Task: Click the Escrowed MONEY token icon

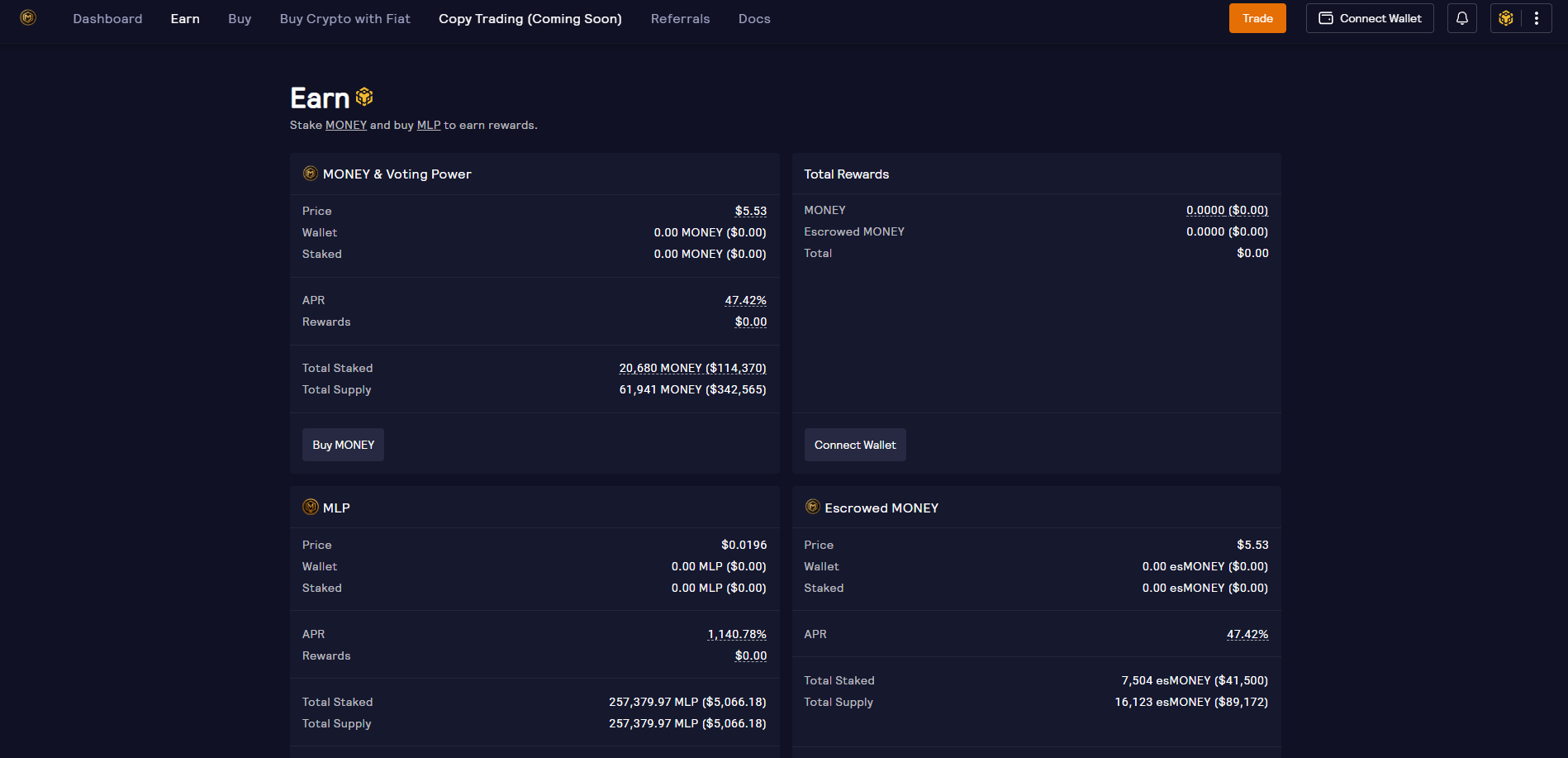Action: tap(812, 508)
